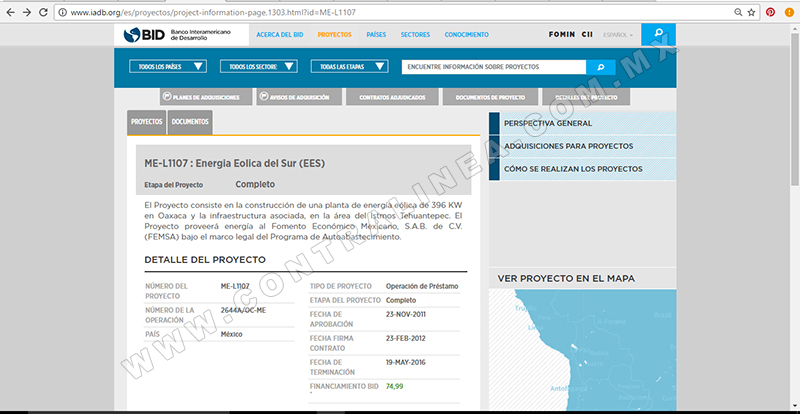Click zoom magnifier icon in address bar

tap(738, 12)
